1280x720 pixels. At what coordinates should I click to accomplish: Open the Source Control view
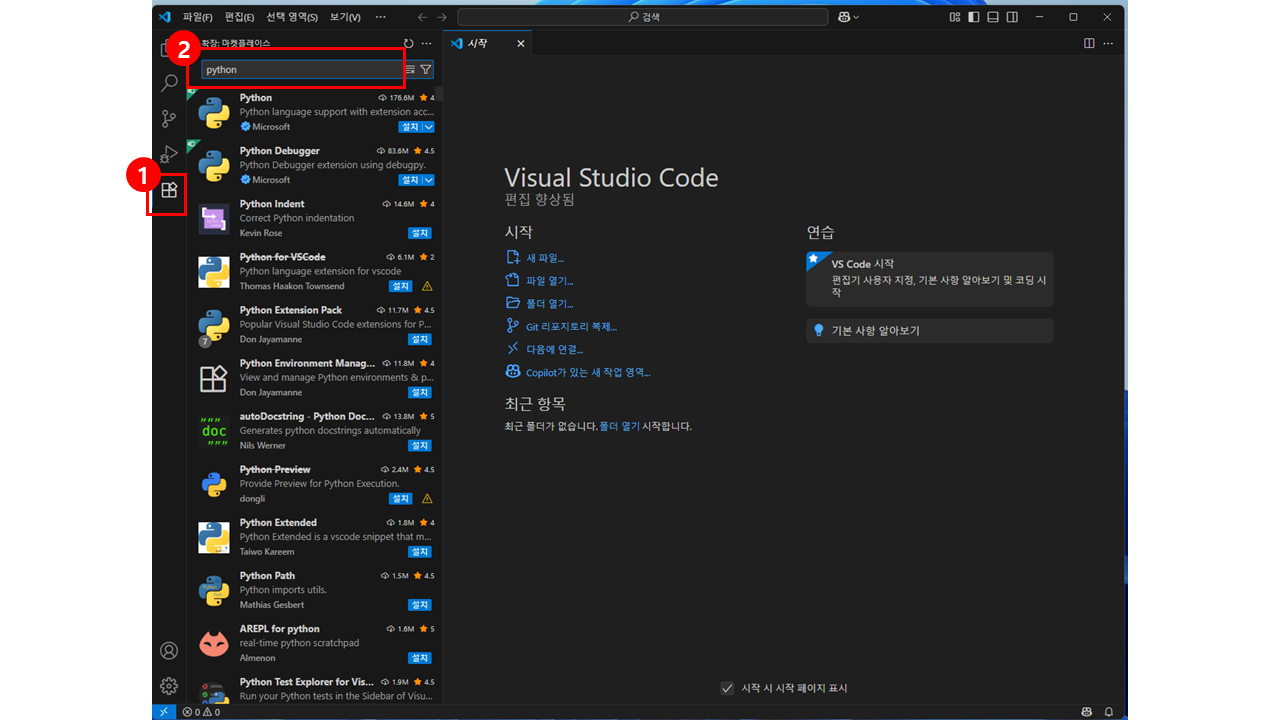pos(169,119)
